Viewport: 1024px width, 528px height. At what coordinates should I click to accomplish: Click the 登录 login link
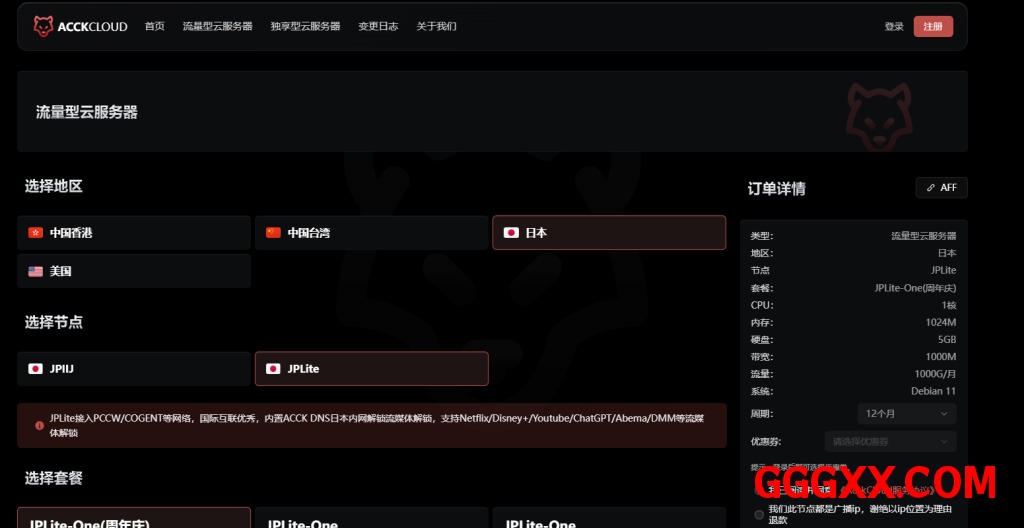pyautogui.click(x=893, y=27)
